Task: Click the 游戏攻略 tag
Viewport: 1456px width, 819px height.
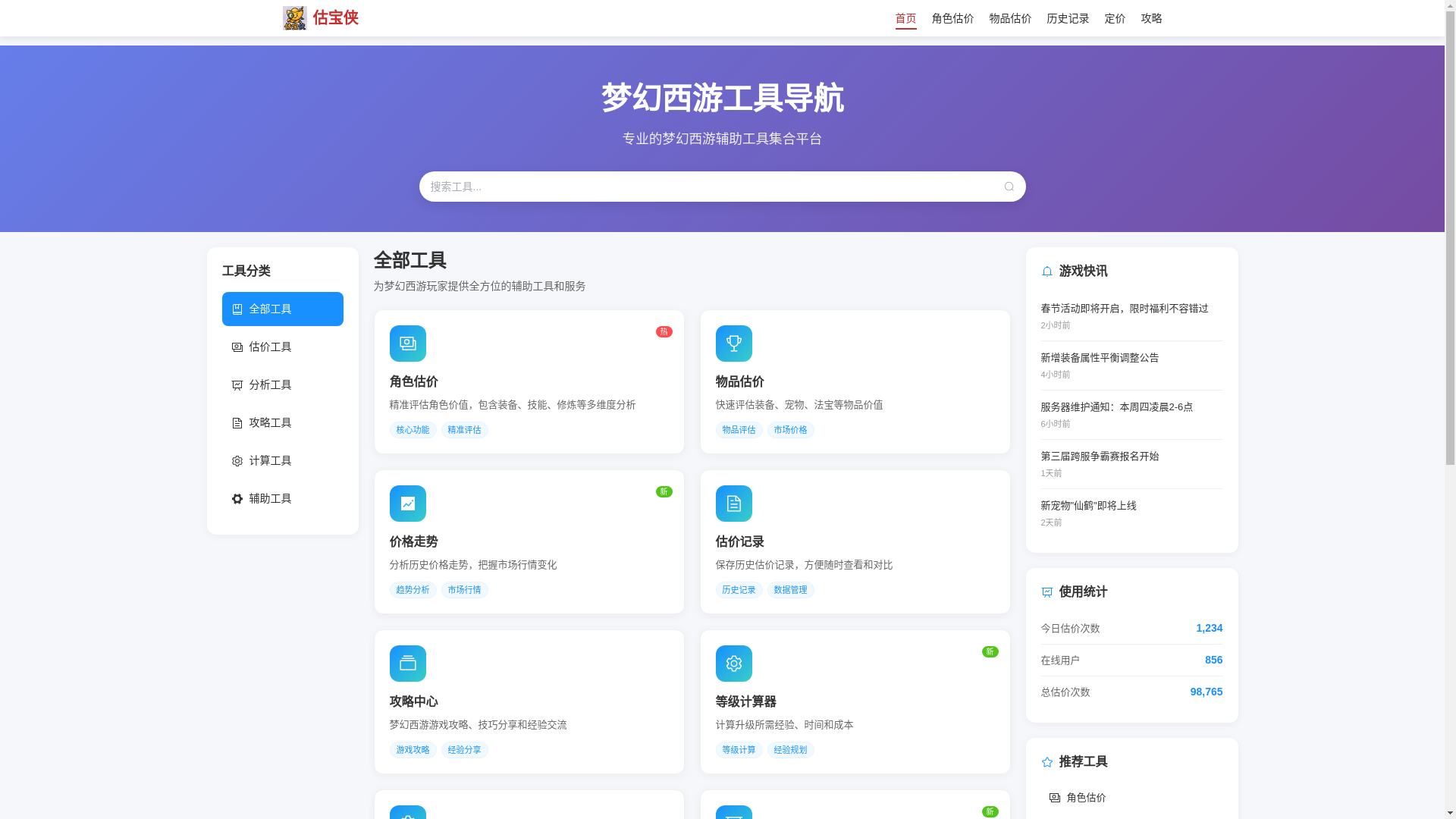Action: point(413,750)
